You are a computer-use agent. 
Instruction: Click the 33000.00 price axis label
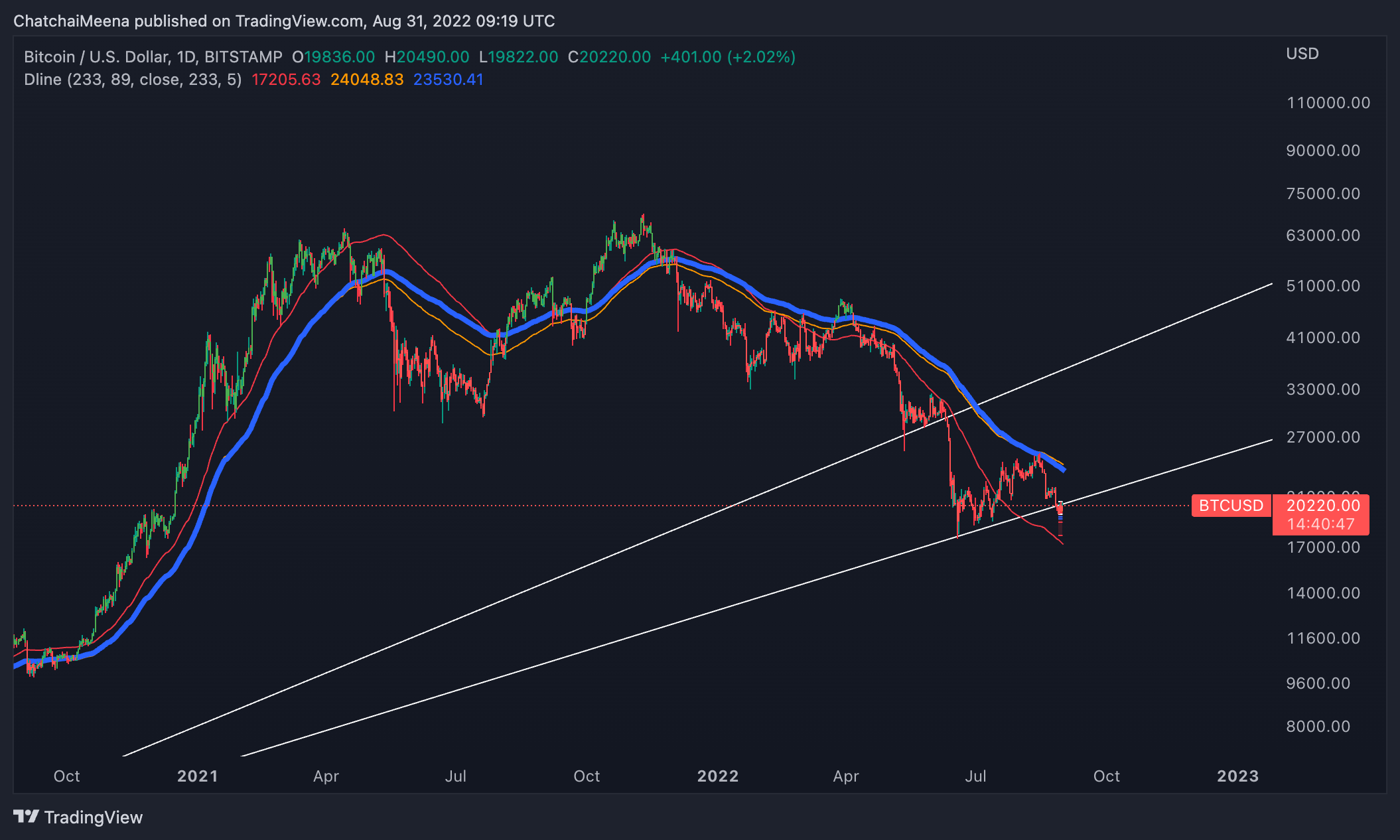(1323, 389)
